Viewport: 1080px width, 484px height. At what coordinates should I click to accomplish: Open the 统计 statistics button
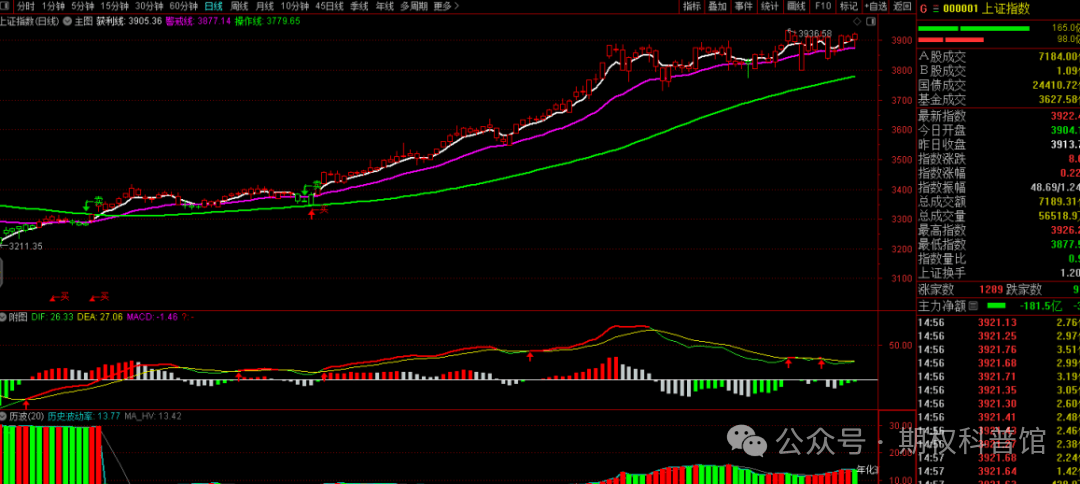pos(770,6)
